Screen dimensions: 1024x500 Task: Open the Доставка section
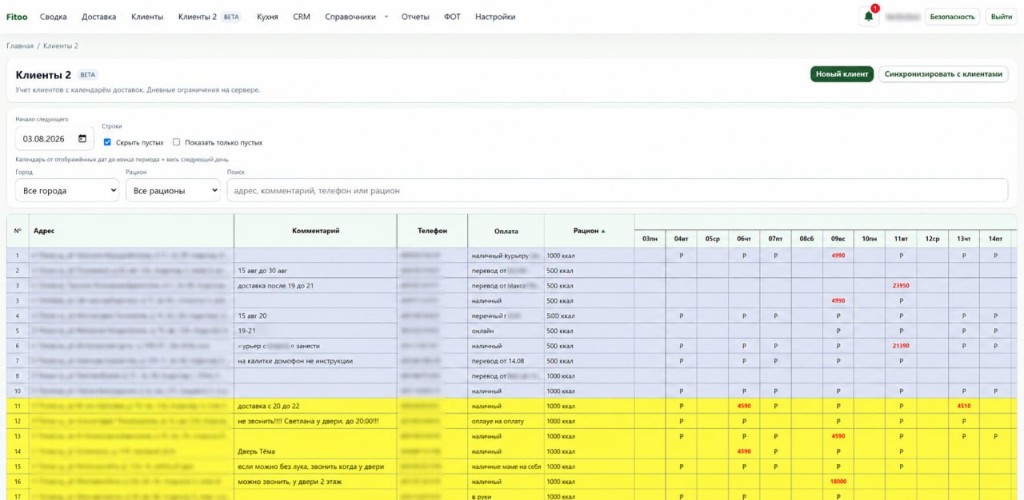point(99,17)
